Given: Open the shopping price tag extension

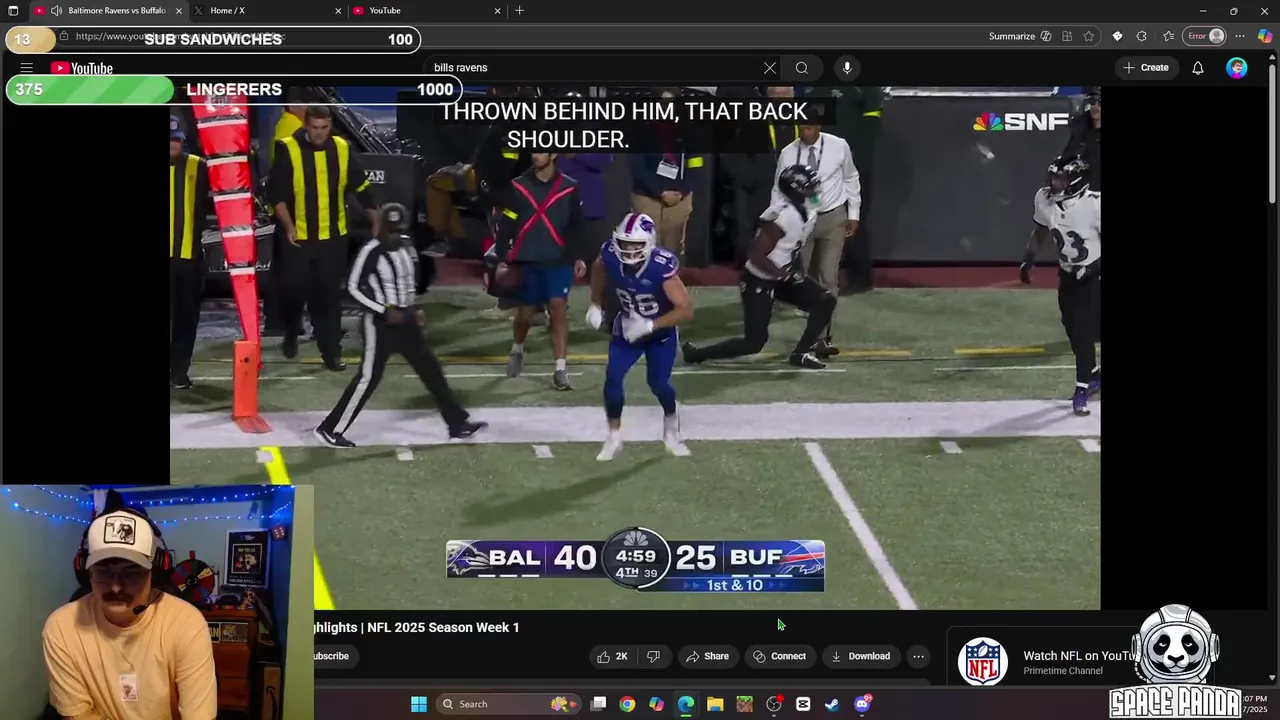Looking at the screenshot, I should click(x=1117, y=36).
